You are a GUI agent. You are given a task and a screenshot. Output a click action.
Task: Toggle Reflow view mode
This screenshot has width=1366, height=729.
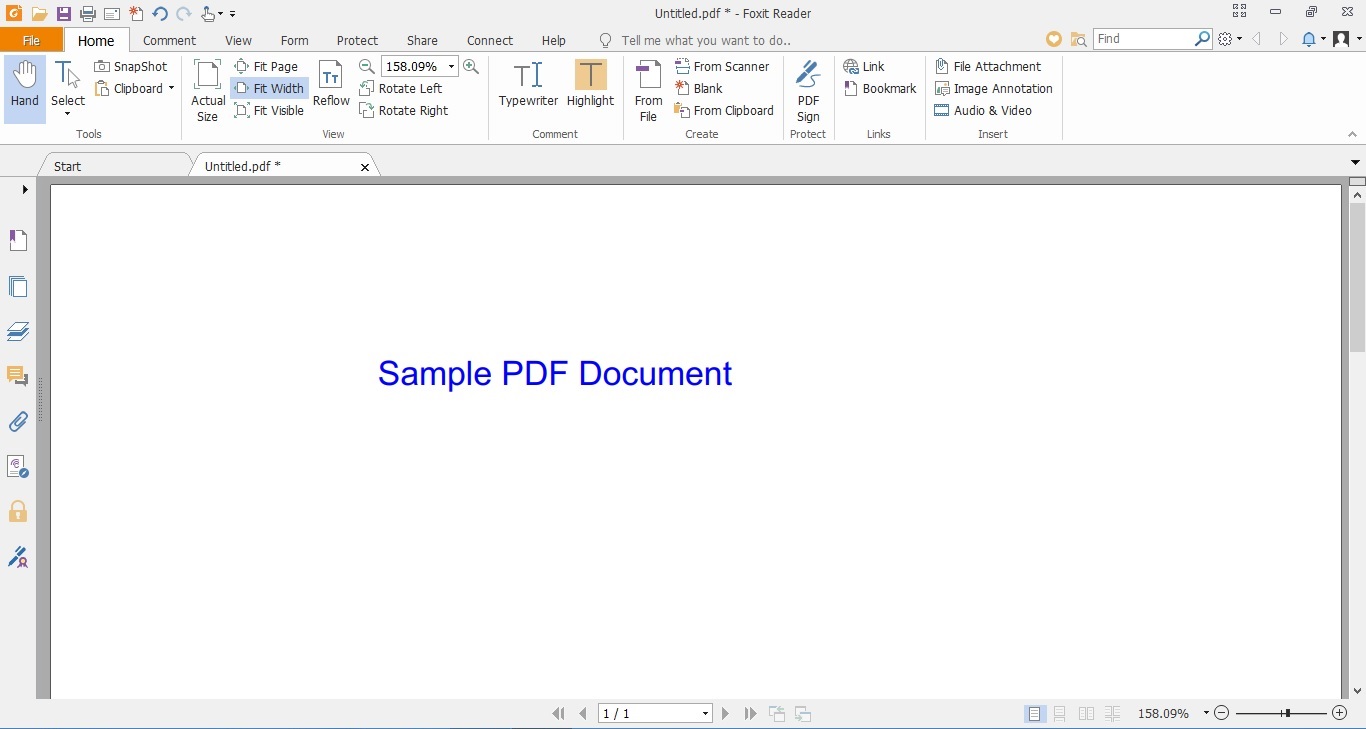coord(331,88)
